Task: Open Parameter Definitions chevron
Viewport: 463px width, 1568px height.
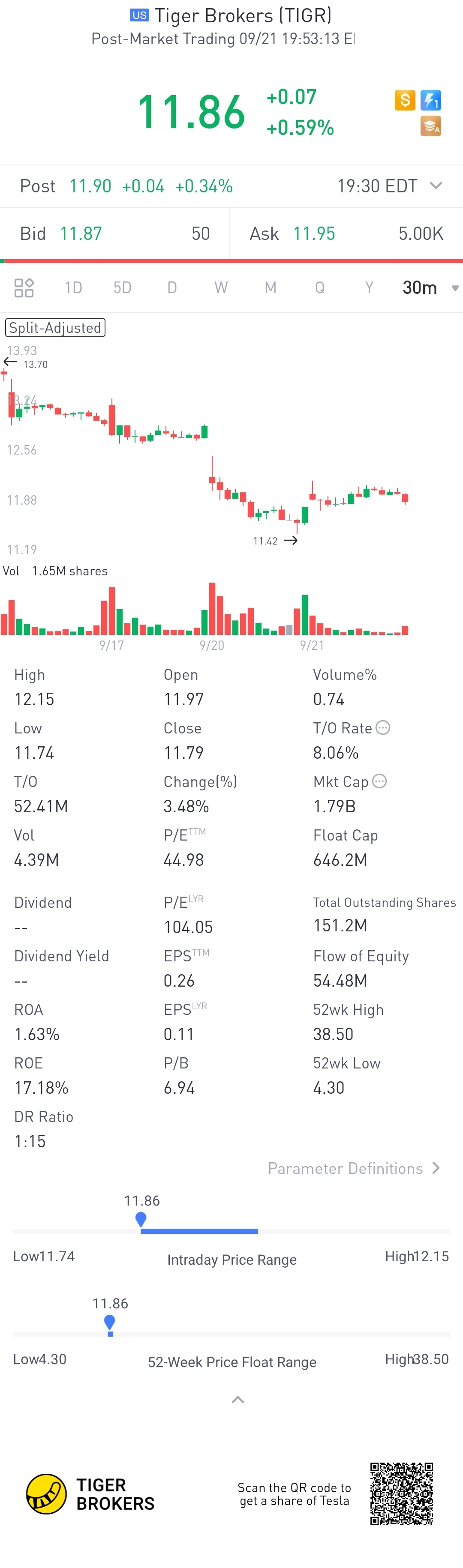Action: (x=436, y=1168)
